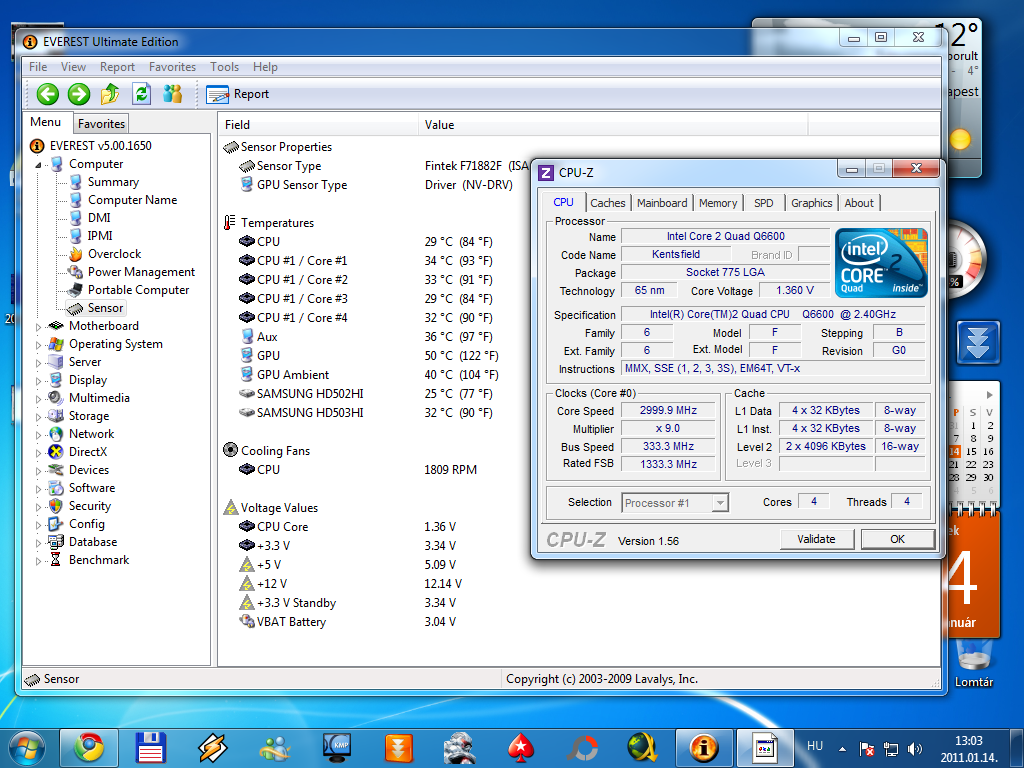The height and width of the screenshot is (768, 1024).
Task: Click the Config tree icon
Action: pos(56,524)
